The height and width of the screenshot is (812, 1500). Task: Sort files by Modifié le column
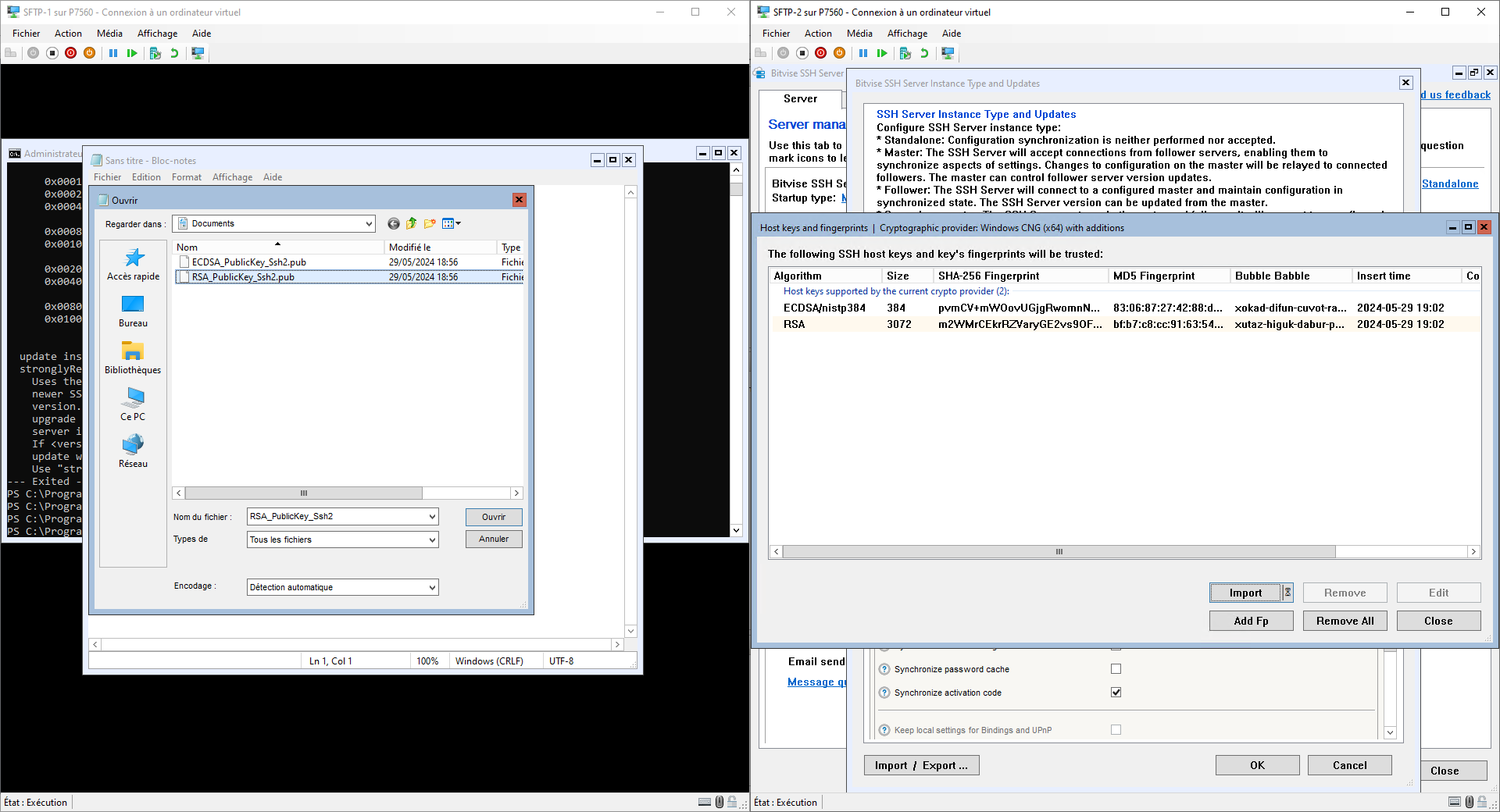point(441,248)
